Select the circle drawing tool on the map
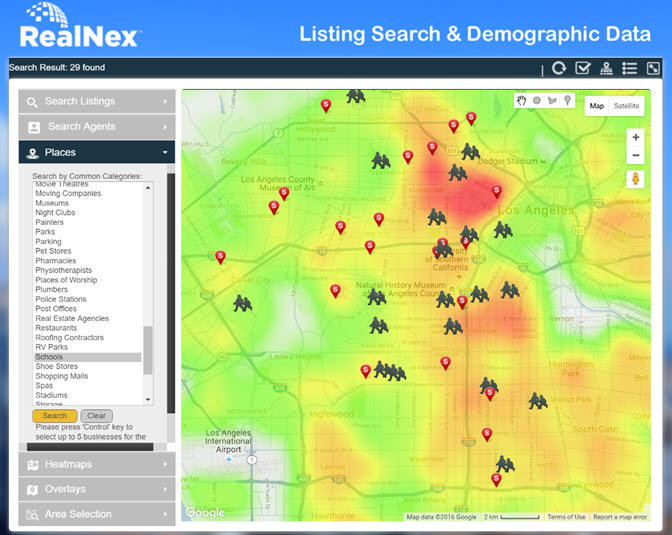Image resolution: width=672 pixels, height=535 pixels. pyautogui.click(x=536, y=101)
